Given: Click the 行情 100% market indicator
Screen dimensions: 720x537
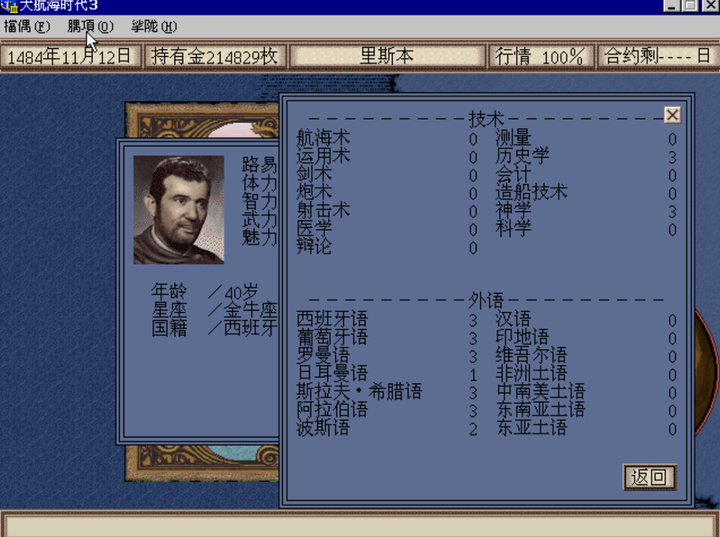Looking at the screenshot, I should (x=540, y=57).
